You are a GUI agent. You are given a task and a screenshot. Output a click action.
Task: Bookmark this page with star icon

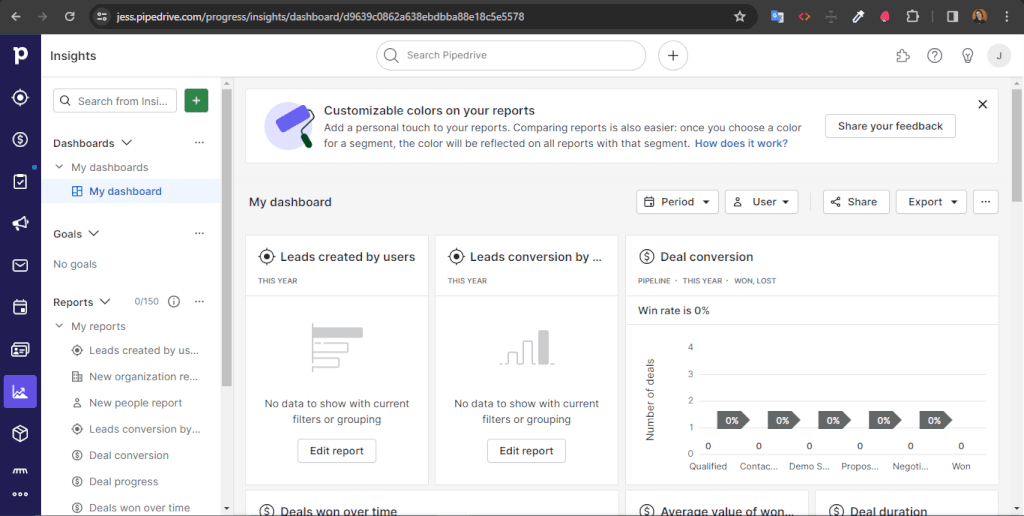coord(739,16)
